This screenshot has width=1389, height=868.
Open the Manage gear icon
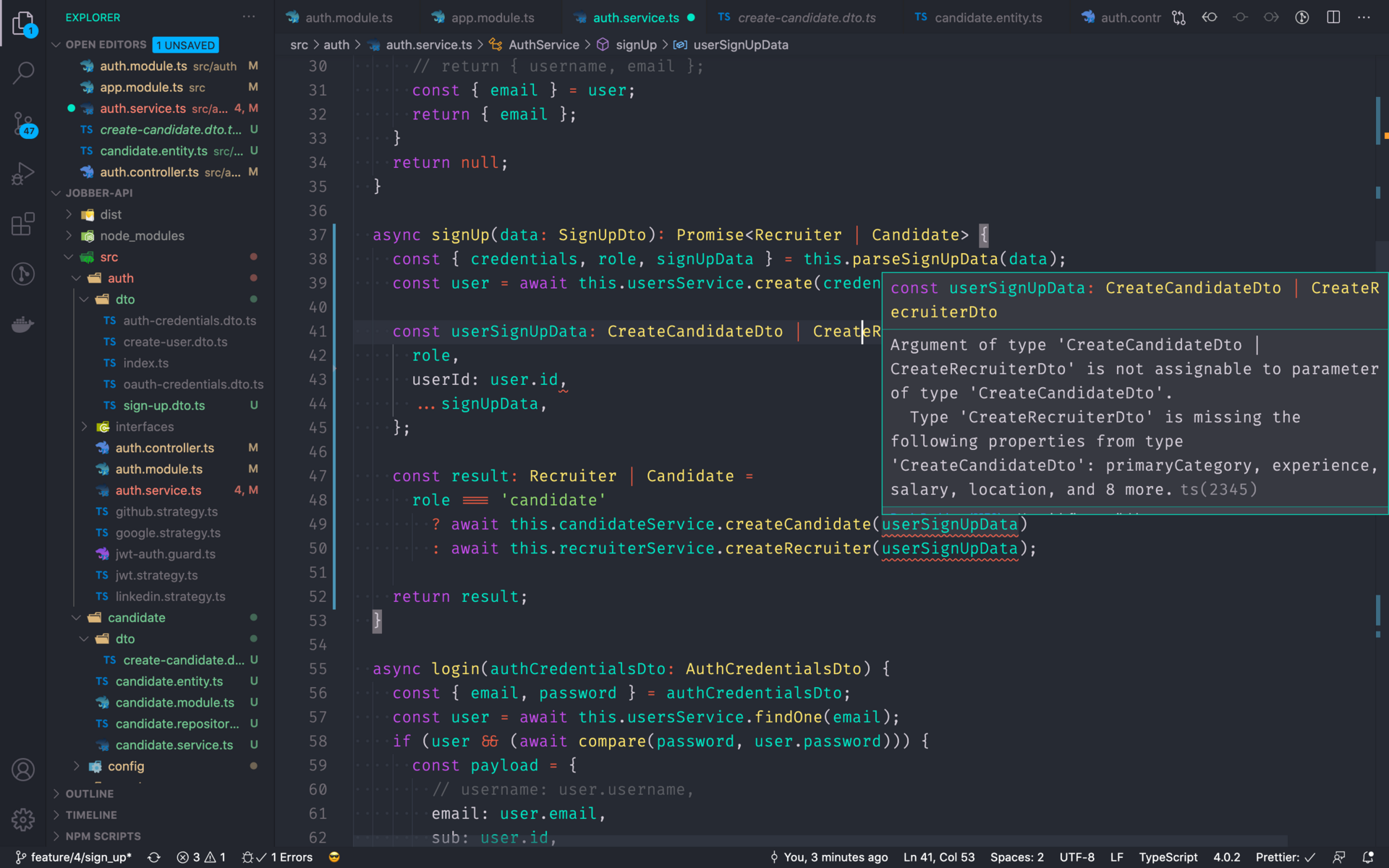tap(23, 820)
